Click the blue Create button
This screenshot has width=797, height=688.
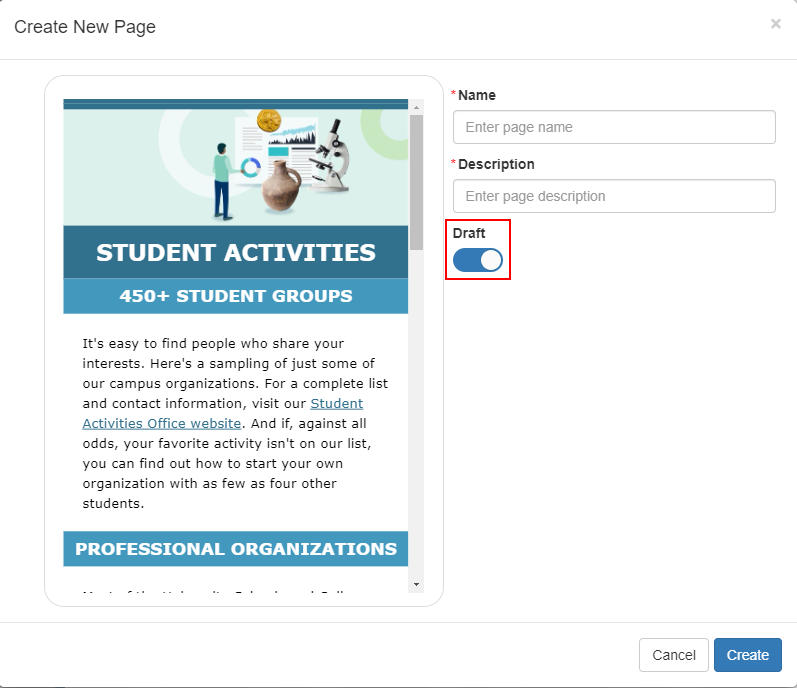point(747,655)
